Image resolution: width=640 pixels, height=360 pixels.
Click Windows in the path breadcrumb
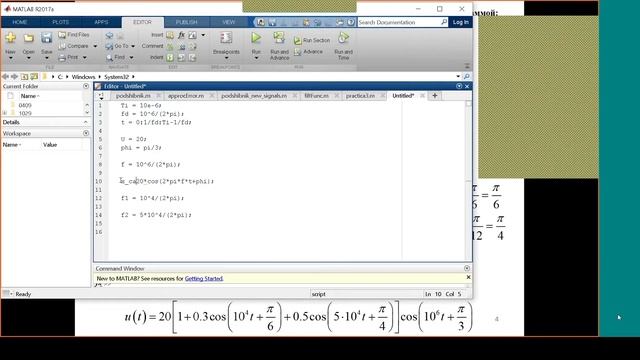coord(83,77)
